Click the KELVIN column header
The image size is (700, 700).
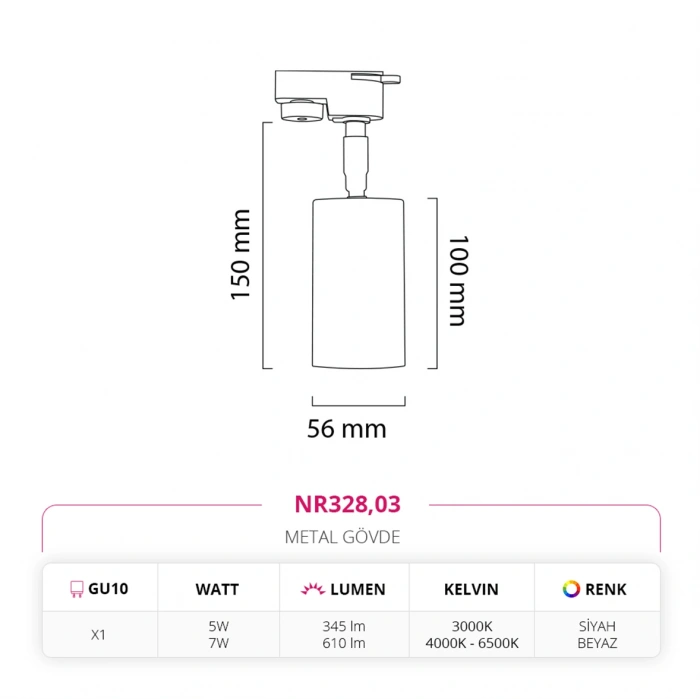pyautogui.click(x=471, y=590)
